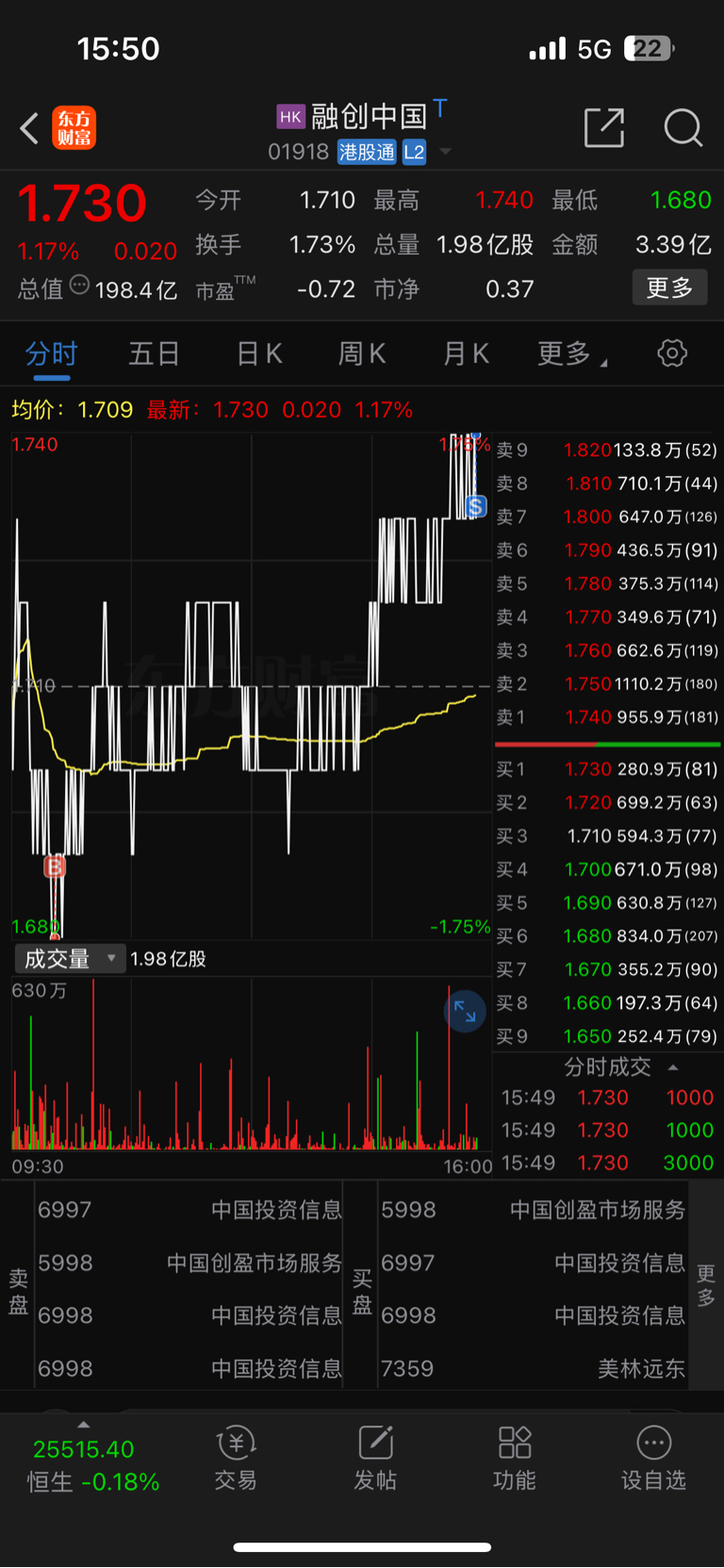The image size is (724, 1568).
Task: Select 买7 order row at 1.670
Action: [x=607, y=970]
